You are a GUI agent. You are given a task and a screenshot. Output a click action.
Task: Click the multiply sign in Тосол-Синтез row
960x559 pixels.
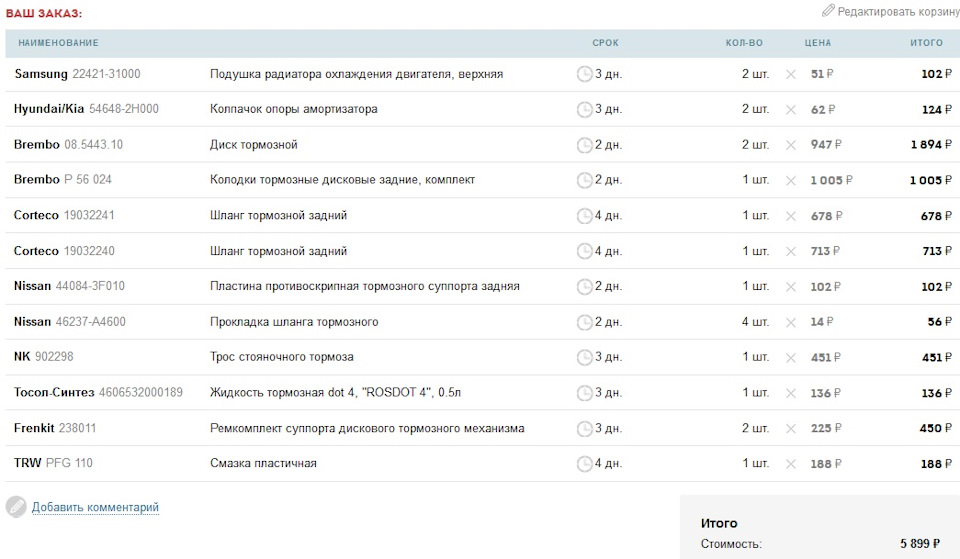[x=791, y=394]
